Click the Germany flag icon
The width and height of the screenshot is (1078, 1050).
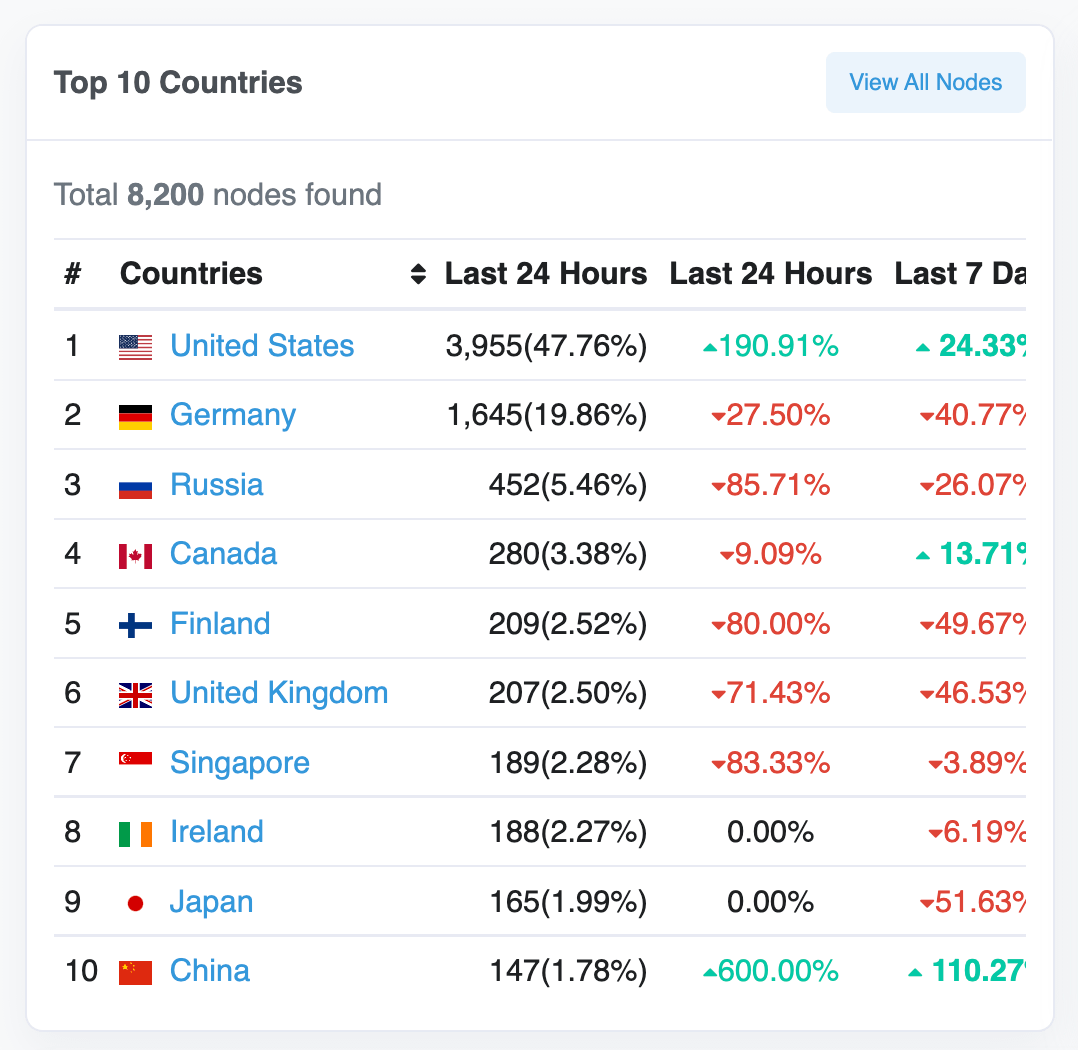(135, 416)
